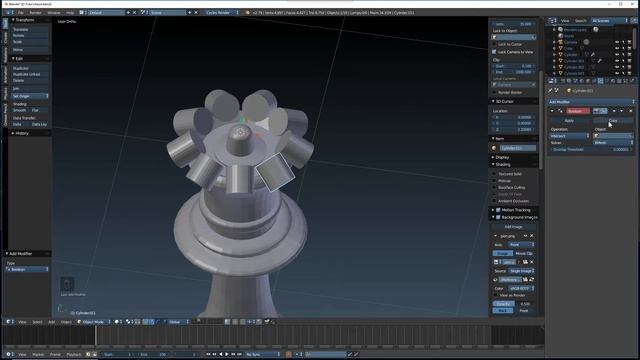Open the 3D viewport Select menu
Viewport: 640px width, 360px height.
click(37, 322)
